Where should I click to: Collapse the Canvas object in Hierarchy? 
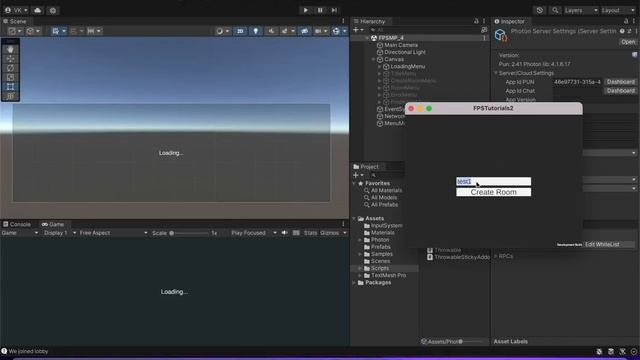coord(373,59)
